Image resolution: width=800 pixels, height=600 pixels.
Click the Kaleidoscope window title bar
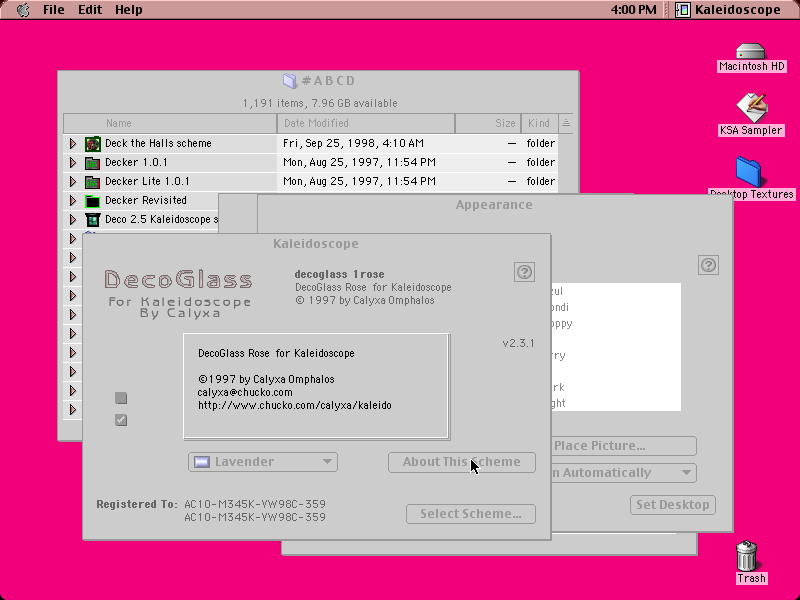(x=316, y=243)
